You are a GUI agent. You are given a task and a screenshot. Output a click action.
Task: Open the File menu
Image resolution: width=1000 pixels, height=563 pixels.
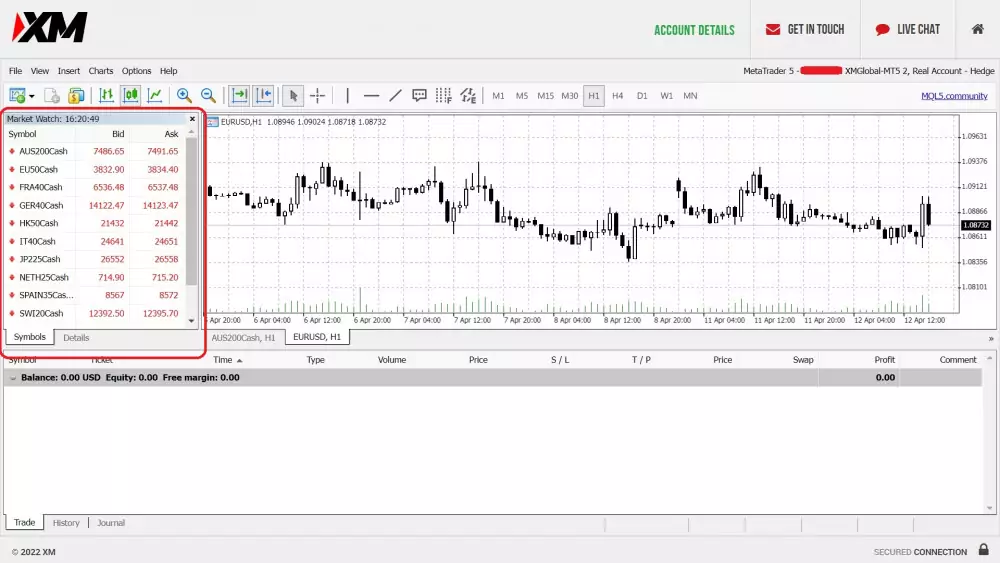click(15, 71)
